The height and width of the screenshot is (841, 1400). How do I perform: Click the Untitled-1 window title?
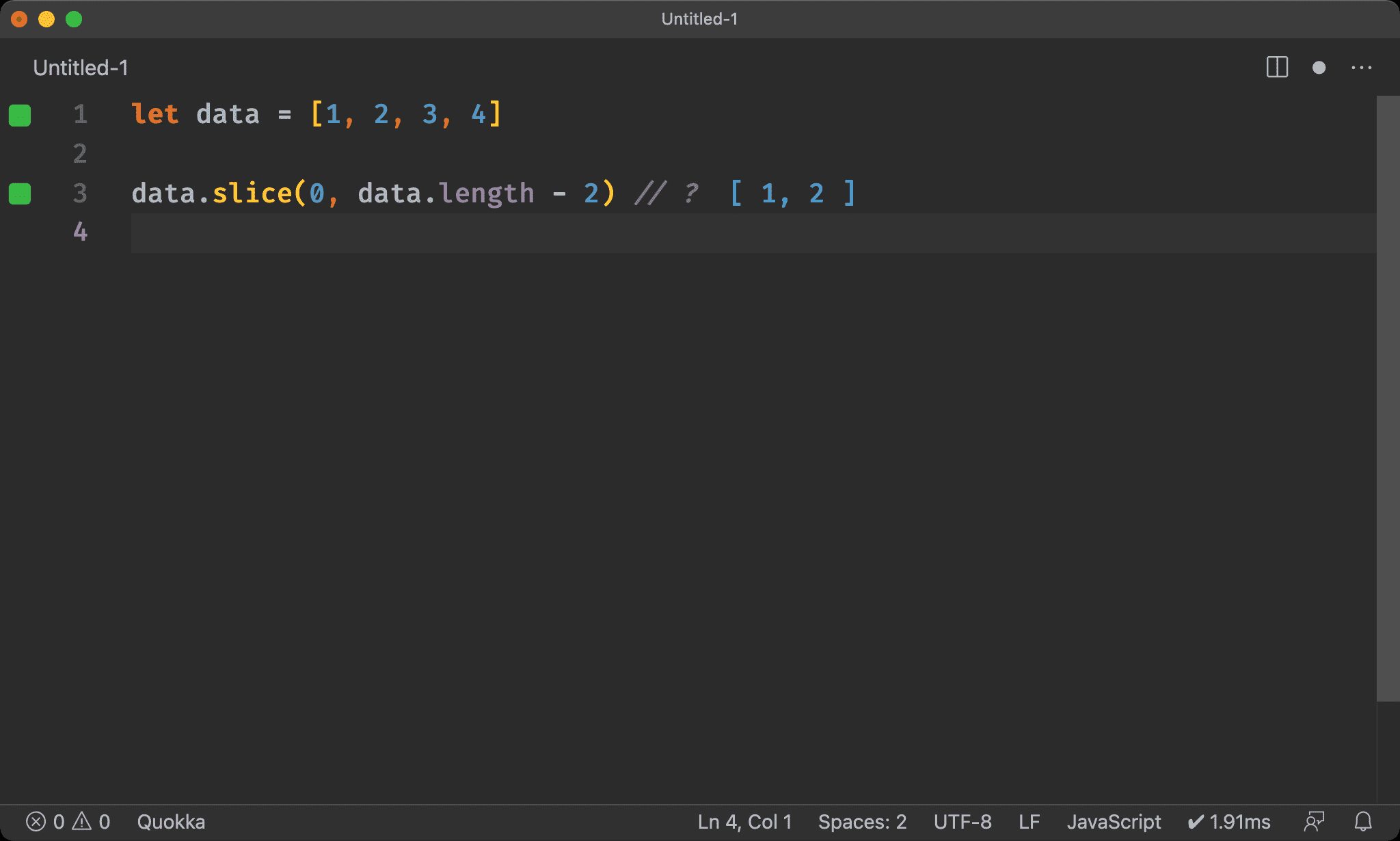pyautogui.click(x=699, y=19)
